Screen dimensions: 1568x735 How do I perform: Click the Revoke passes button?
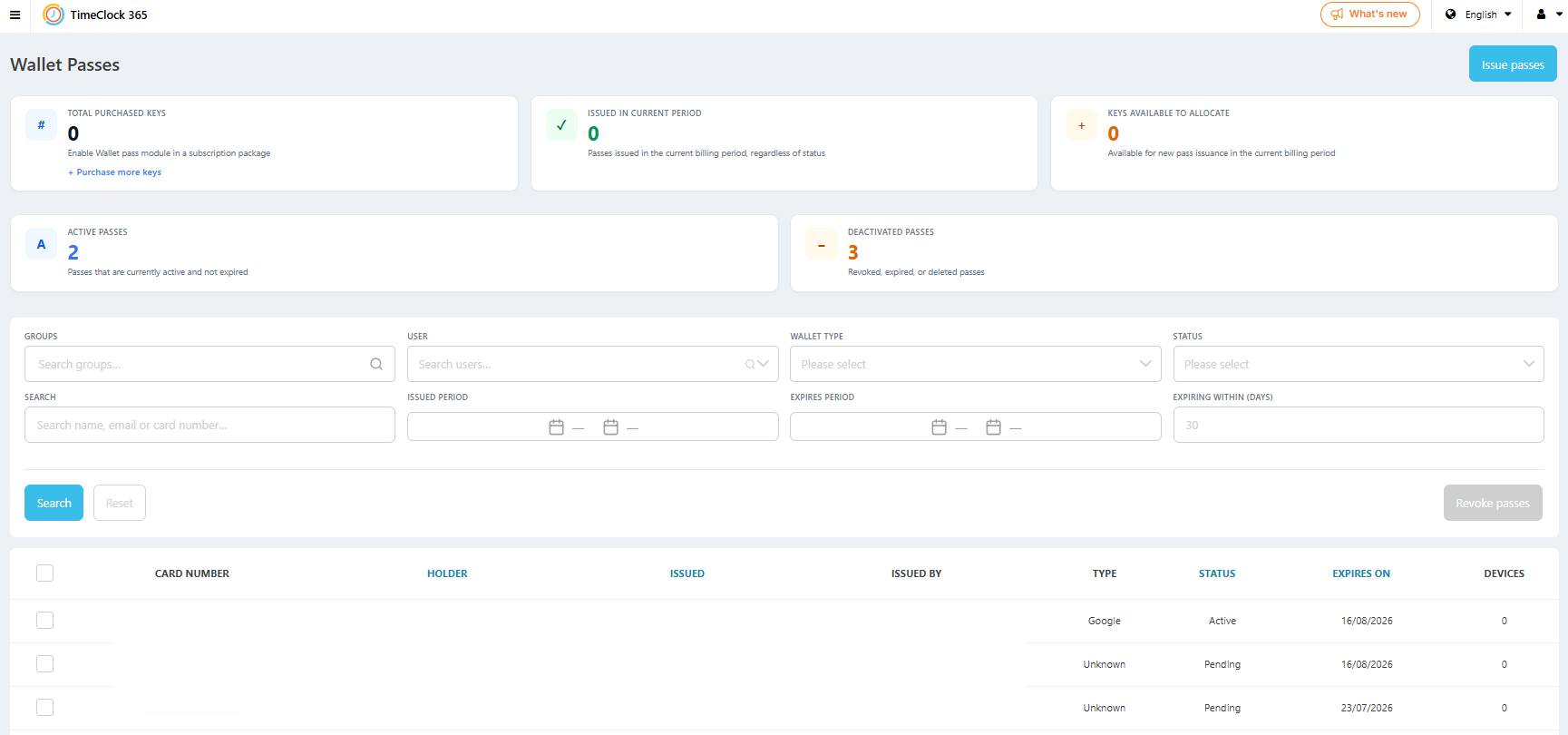tap(1493, 503)
